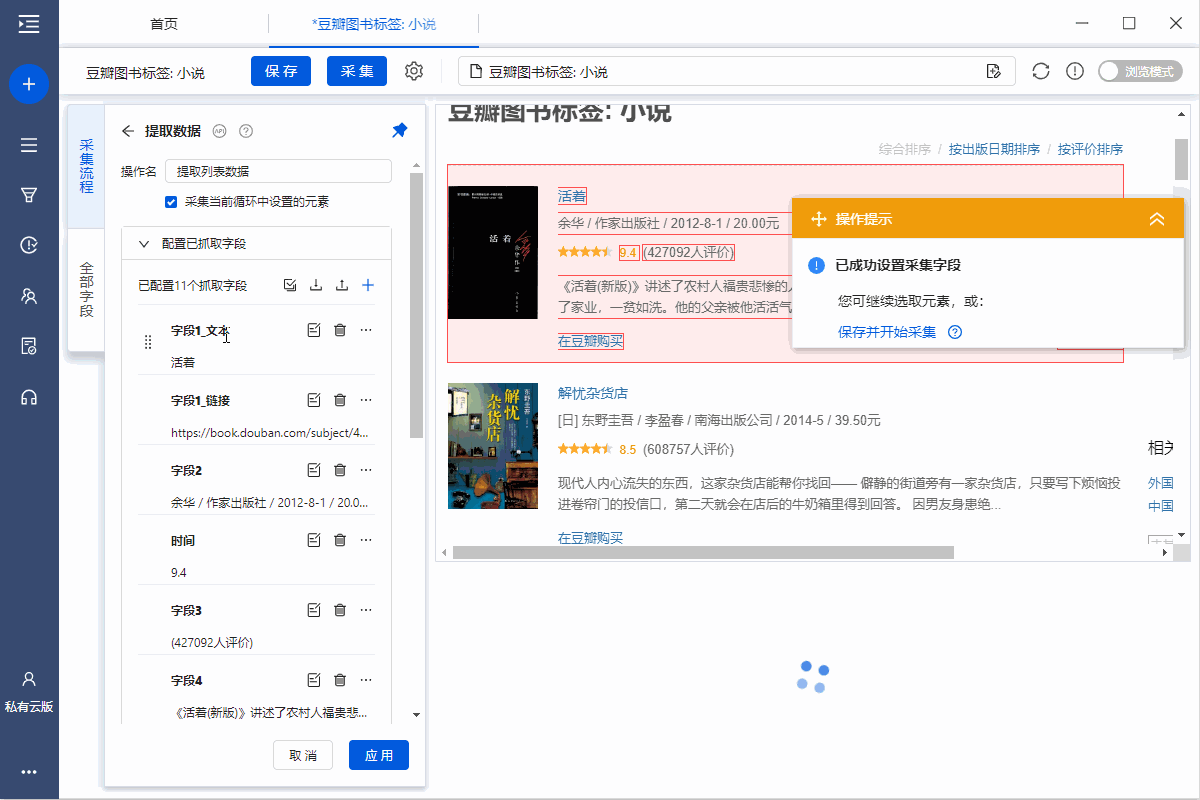Open task settings gear icon
The image size is (1200, 800).
(414, 71)
